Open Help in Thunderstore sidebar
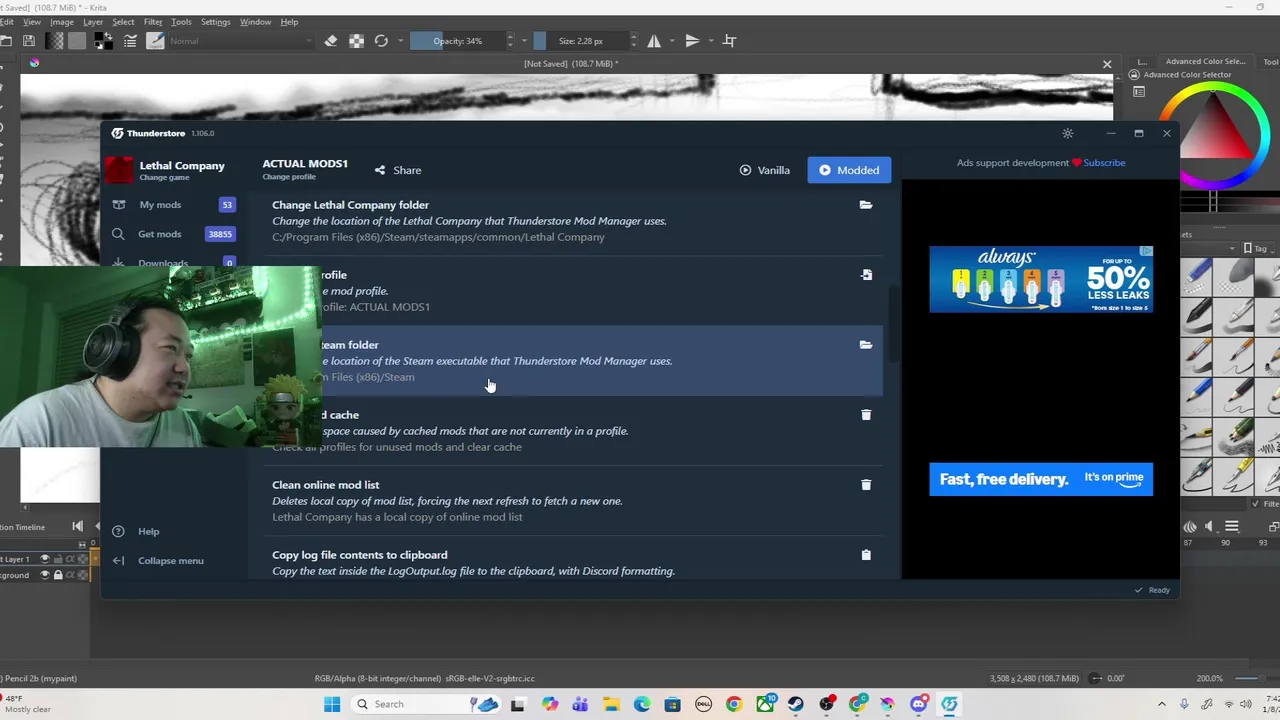The height and width of the screenshot is (720, 1280). coord(148,531)
